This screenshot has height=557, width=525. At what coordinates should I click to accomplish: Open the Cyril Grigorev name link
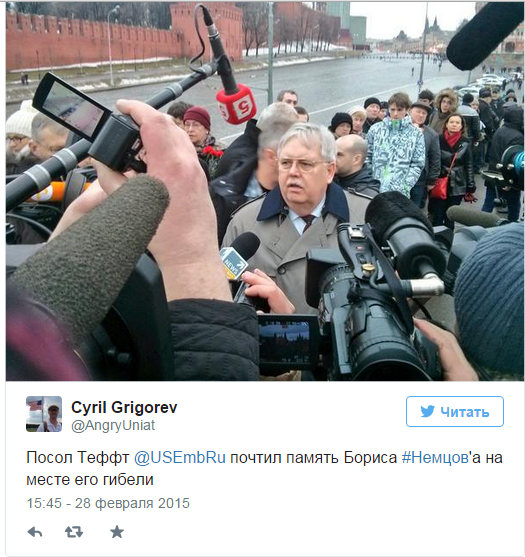[124, 407]
